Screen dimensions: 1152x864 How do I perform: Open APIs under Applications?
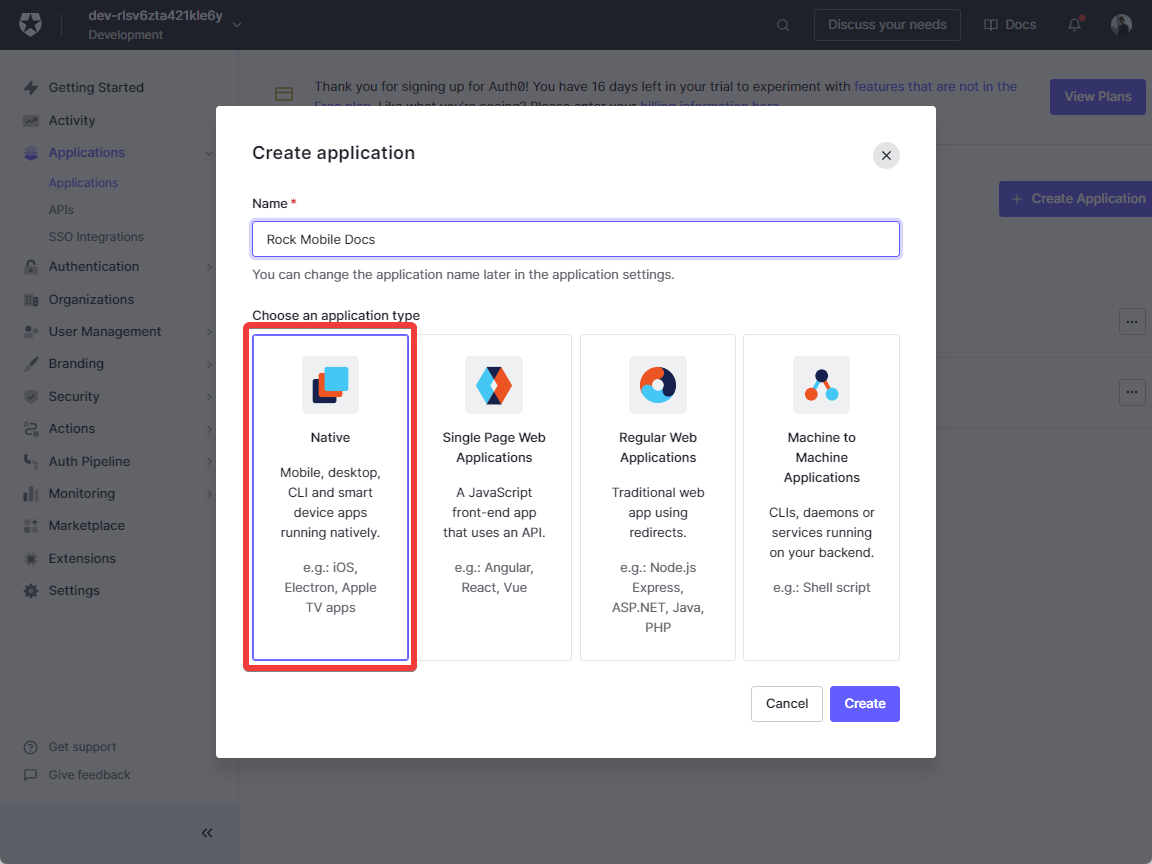click(x=61, y=210)
